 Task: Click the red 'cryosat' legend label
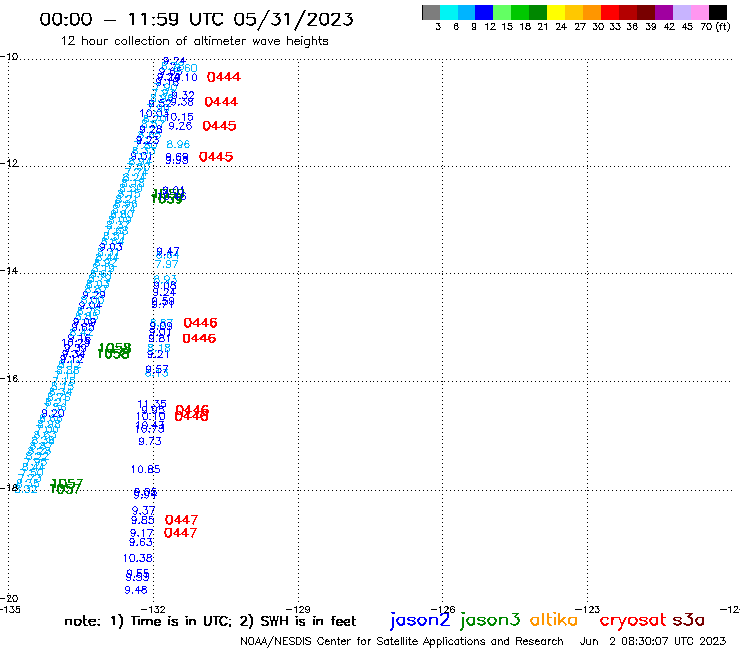[x=633, y=620]
